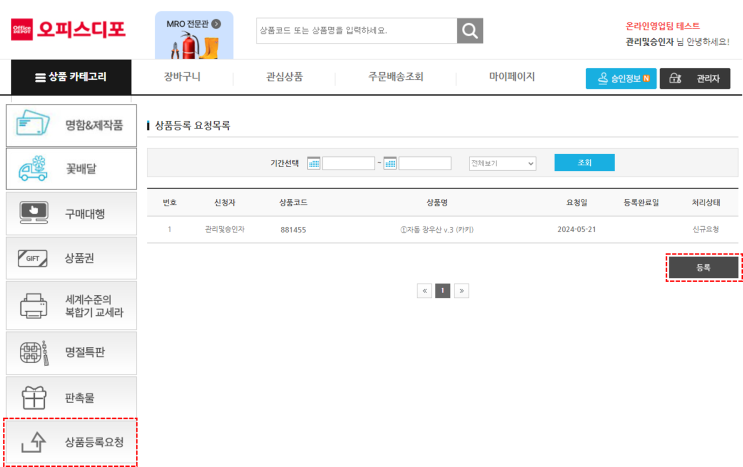
Task: Select 명함&제작품 category icon
Action: (x=33, y=123)
